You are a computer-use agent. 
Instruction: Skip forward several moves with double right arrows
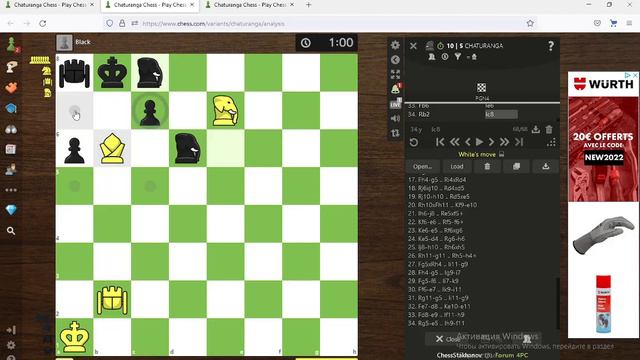[504, 142]
